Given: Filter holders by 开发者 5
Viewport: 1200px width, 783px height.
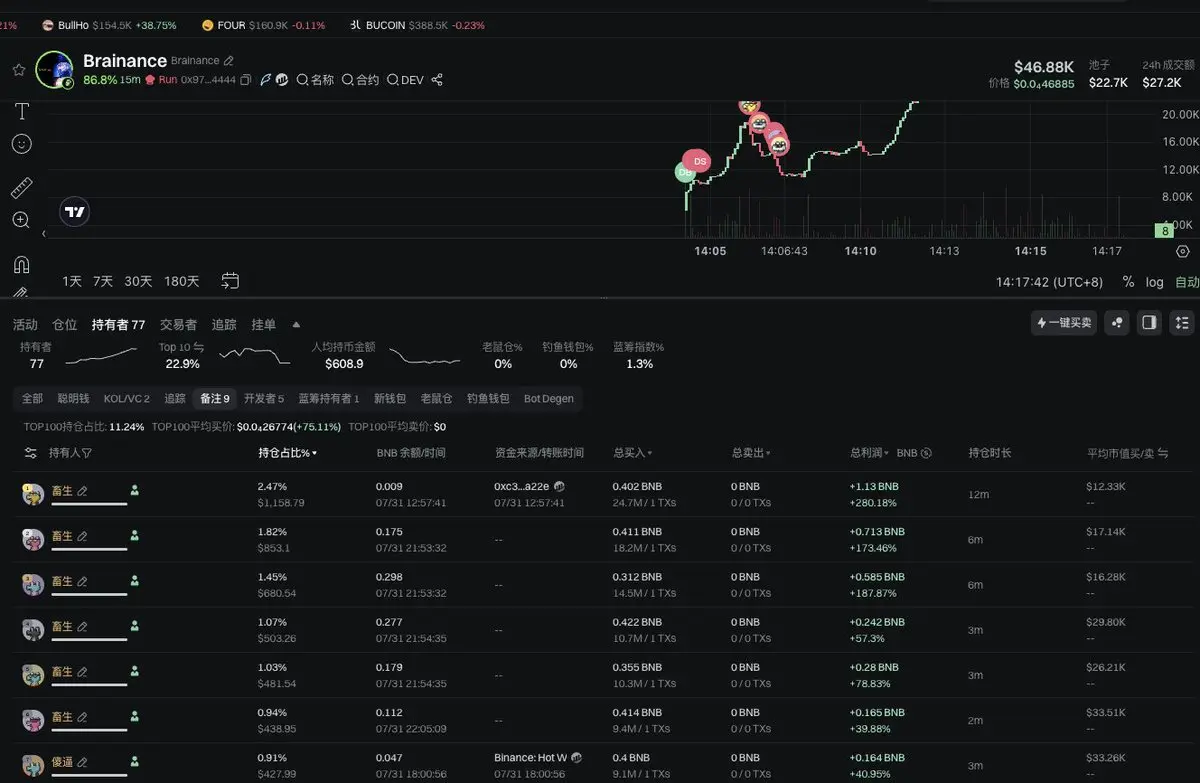Looking at the screenshot, I should coord(264,398).
